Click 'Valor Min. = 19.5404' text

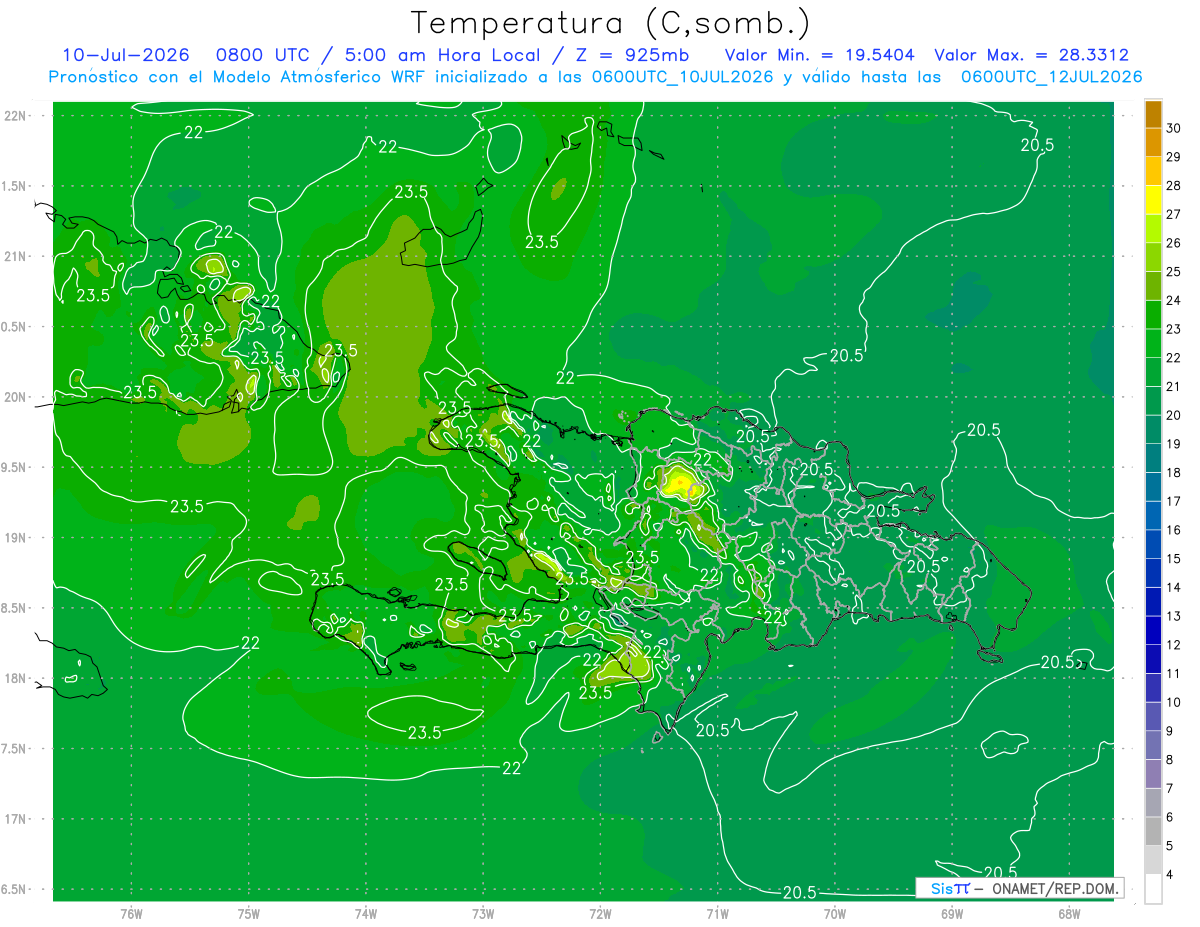click(x=819, y=55)
